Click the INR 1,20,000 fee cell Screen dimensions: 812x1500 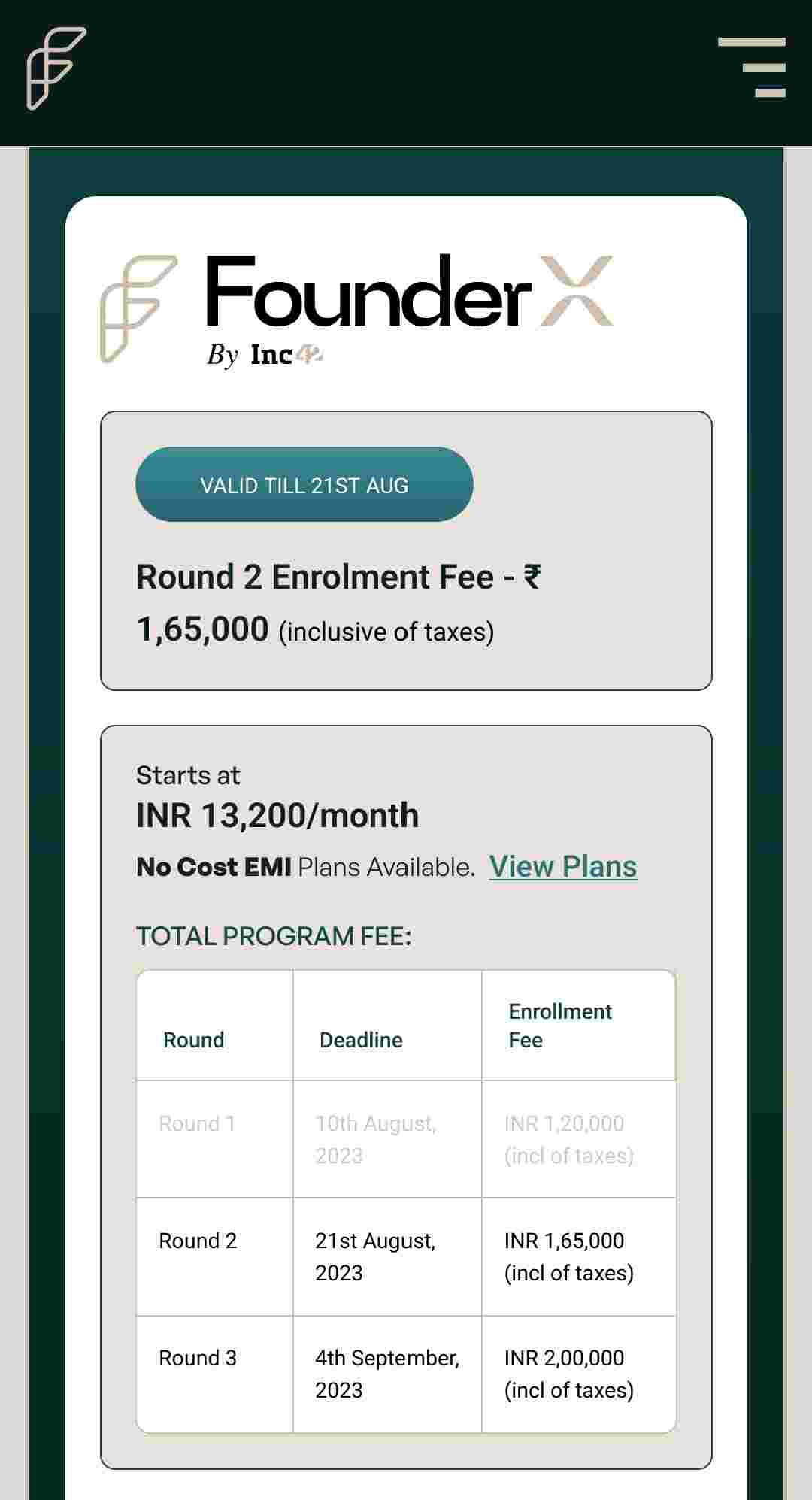(x=568, y=1139)
